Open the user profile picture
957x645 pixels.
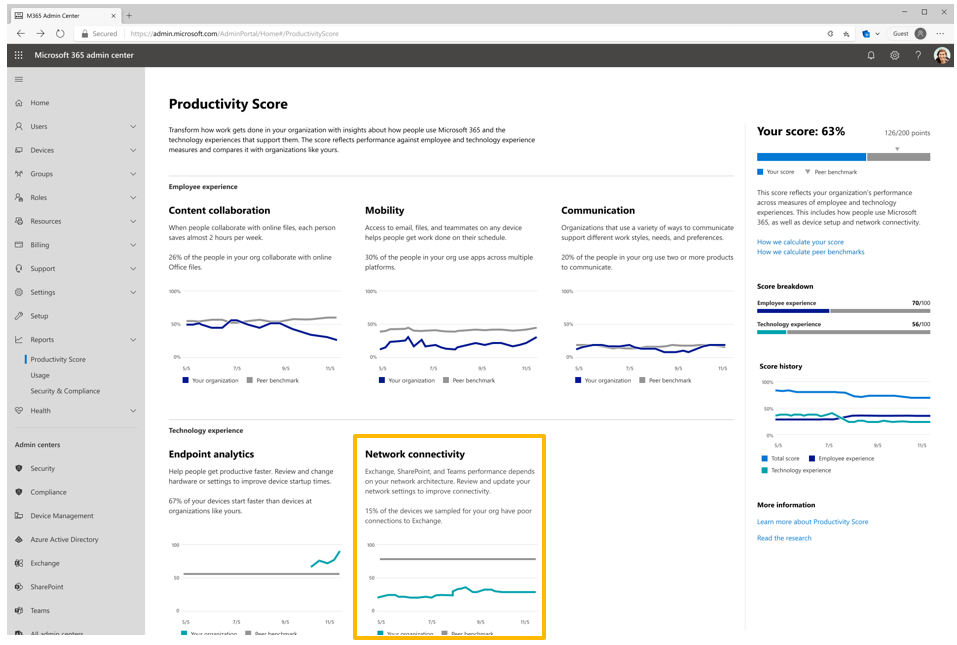[x=942, y=55]
